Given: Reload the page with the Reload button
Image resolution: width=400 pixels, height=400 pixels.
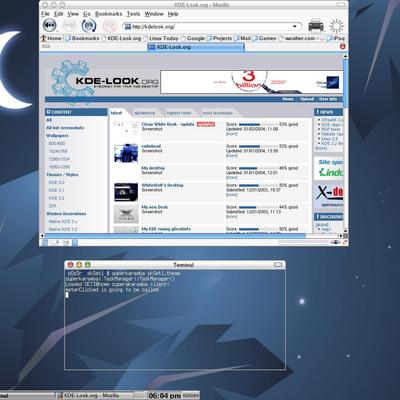Looking at the screenshot, I should click(x=89, y=26).
